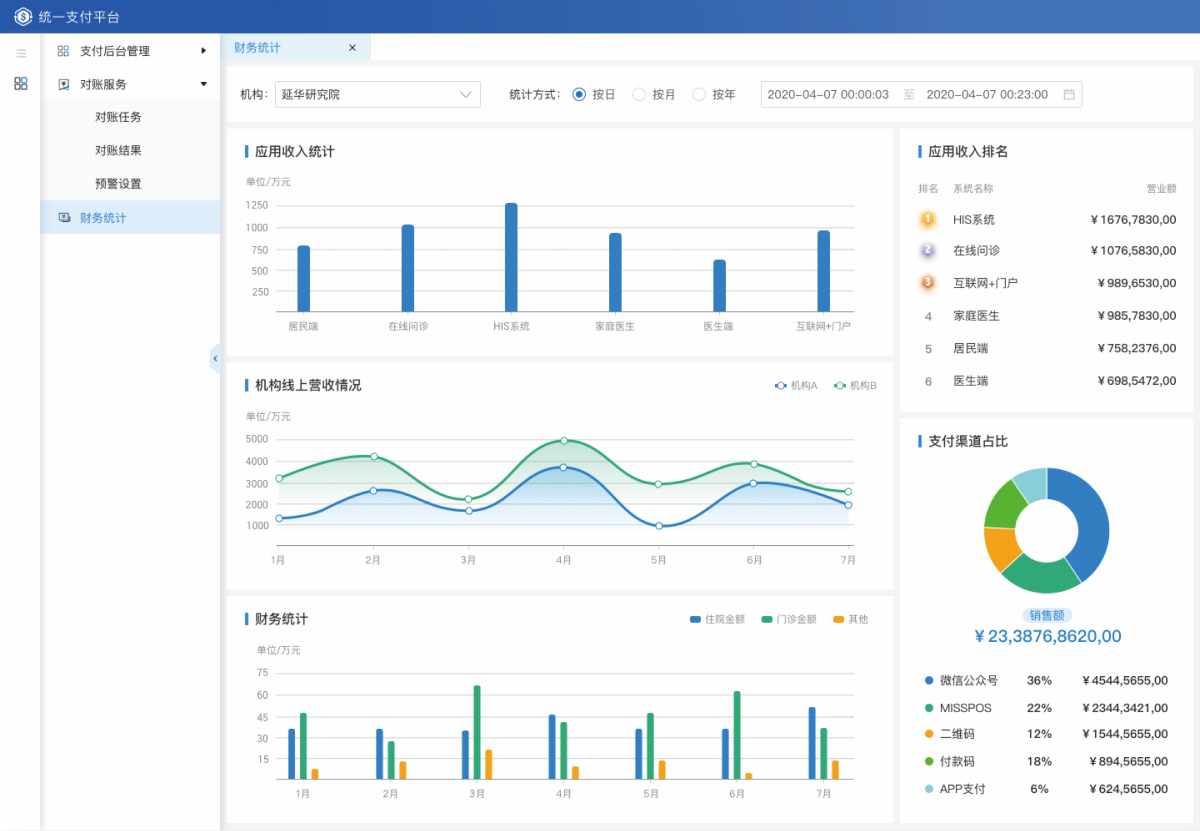Open 预警设置 in the sidebar

118,184
